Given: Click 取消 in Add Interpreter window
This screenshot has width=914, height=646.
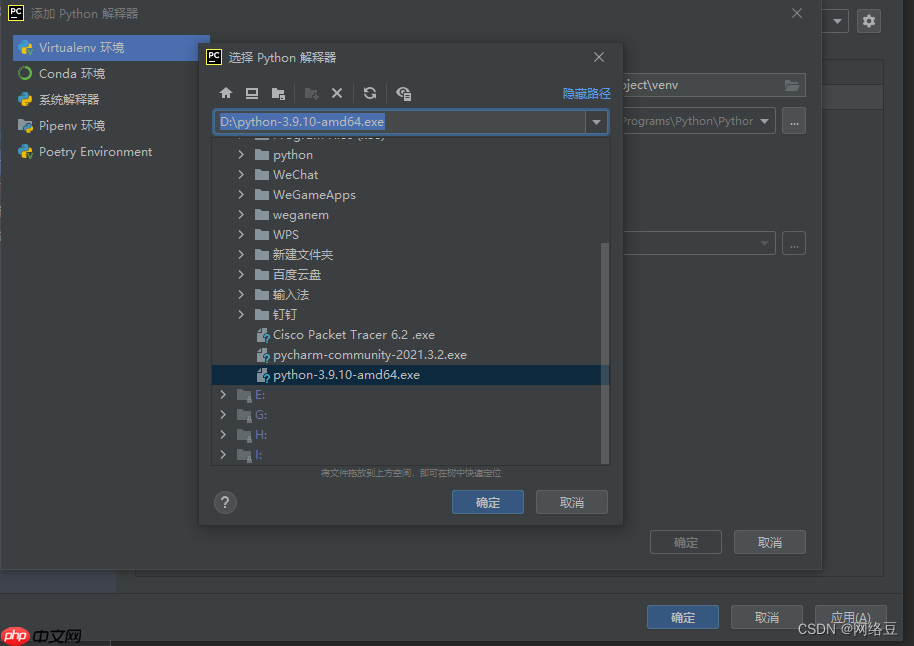Looking at the screenshot, I should click(769, 543).
